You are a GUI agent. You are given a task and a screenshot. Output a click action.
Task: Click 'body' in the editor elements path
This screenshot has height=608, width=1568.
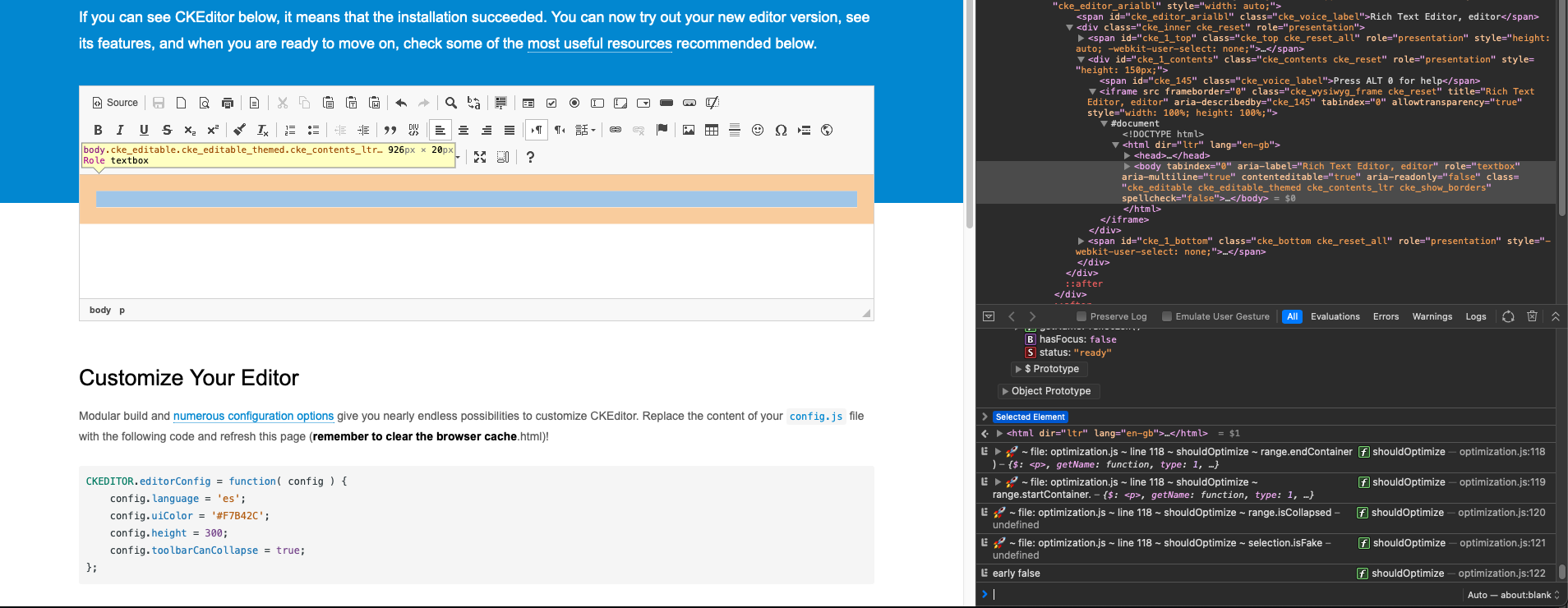[x=100, y=310]
